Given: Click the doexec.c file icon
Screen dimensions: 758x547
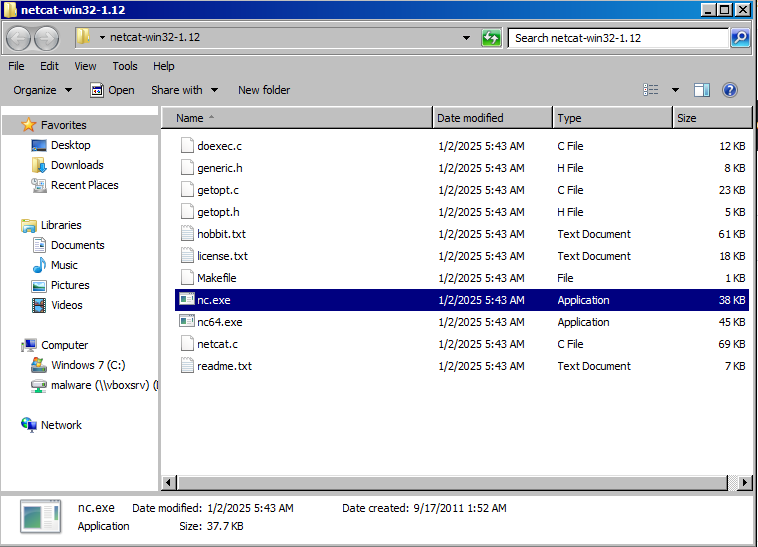Looking at the screenshot, I should pos(187,145).
